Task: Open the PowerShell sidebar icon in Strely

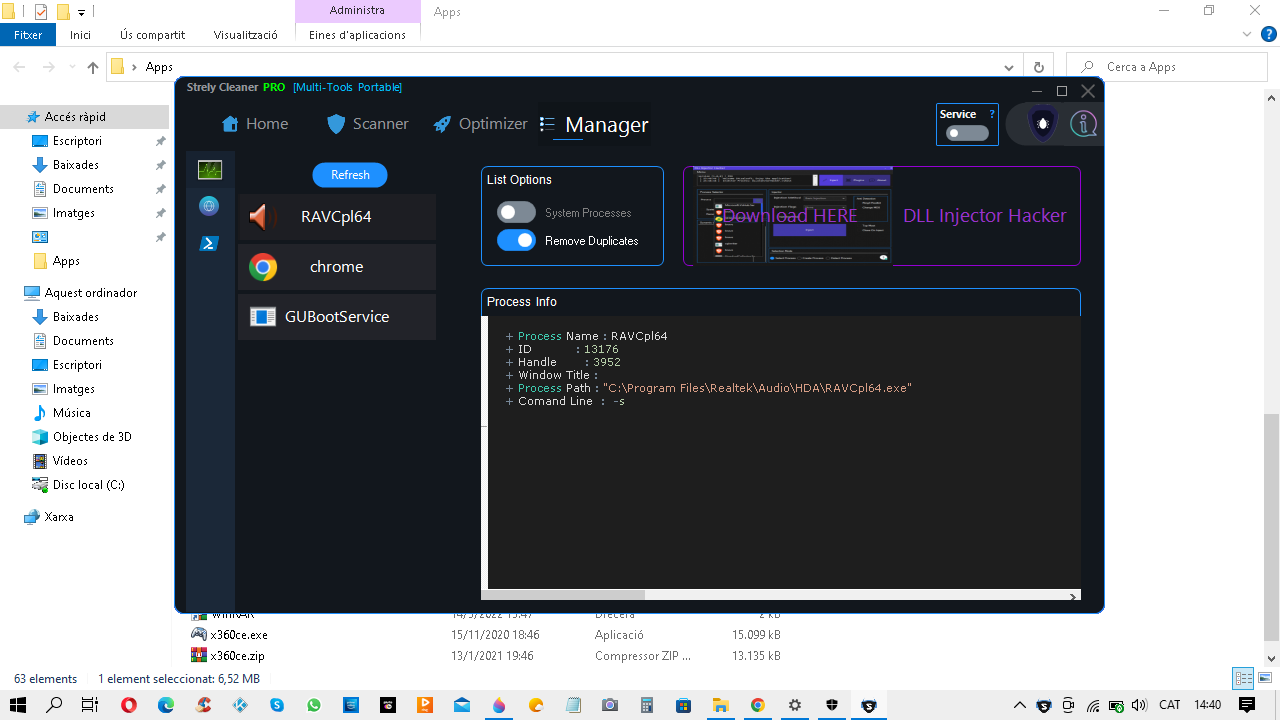Action: pos(209,243)
